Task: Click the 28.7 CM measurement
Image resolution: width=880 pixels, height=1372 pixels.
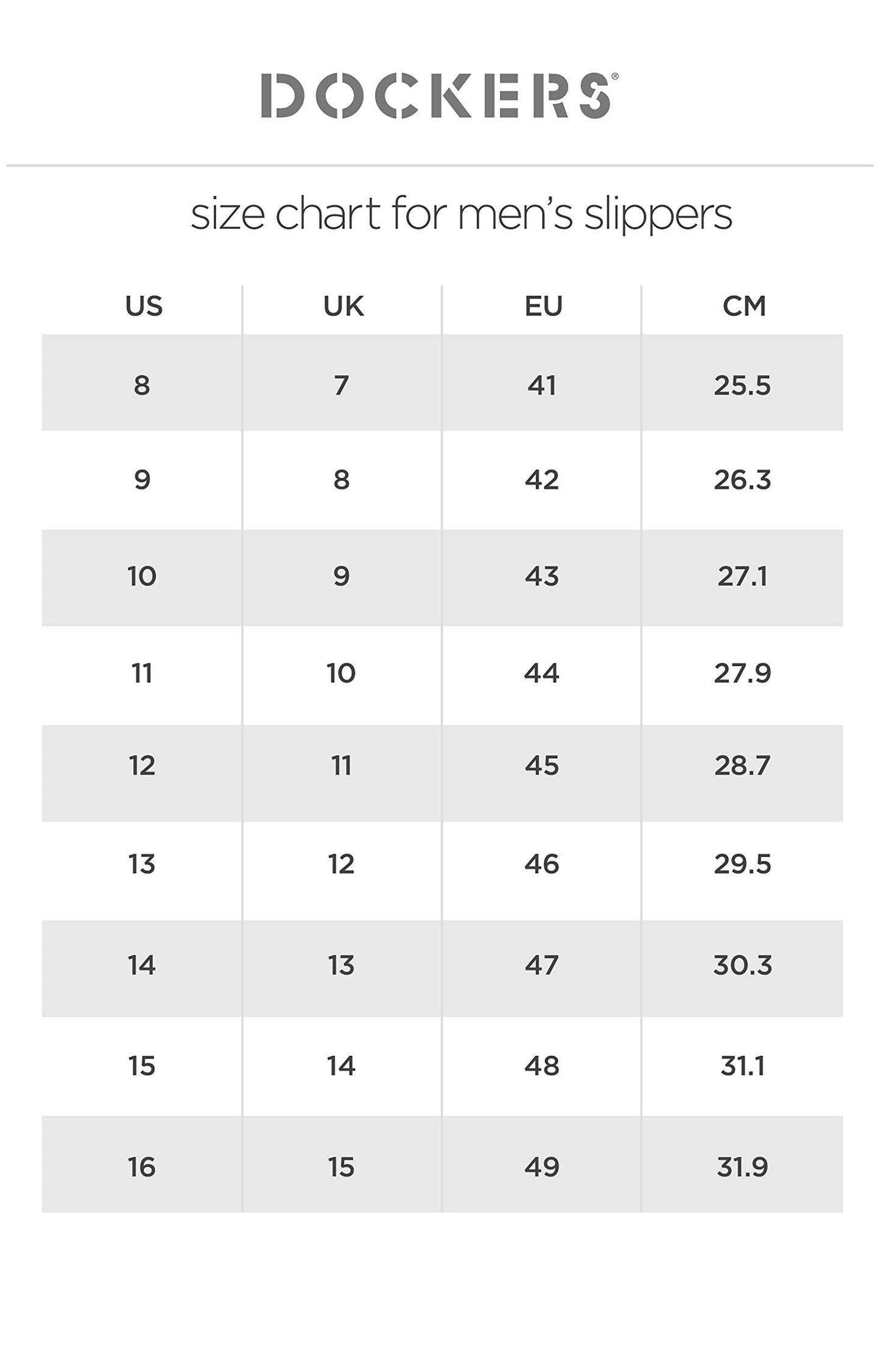Action: pyautogui.click(x=742, y=765)
